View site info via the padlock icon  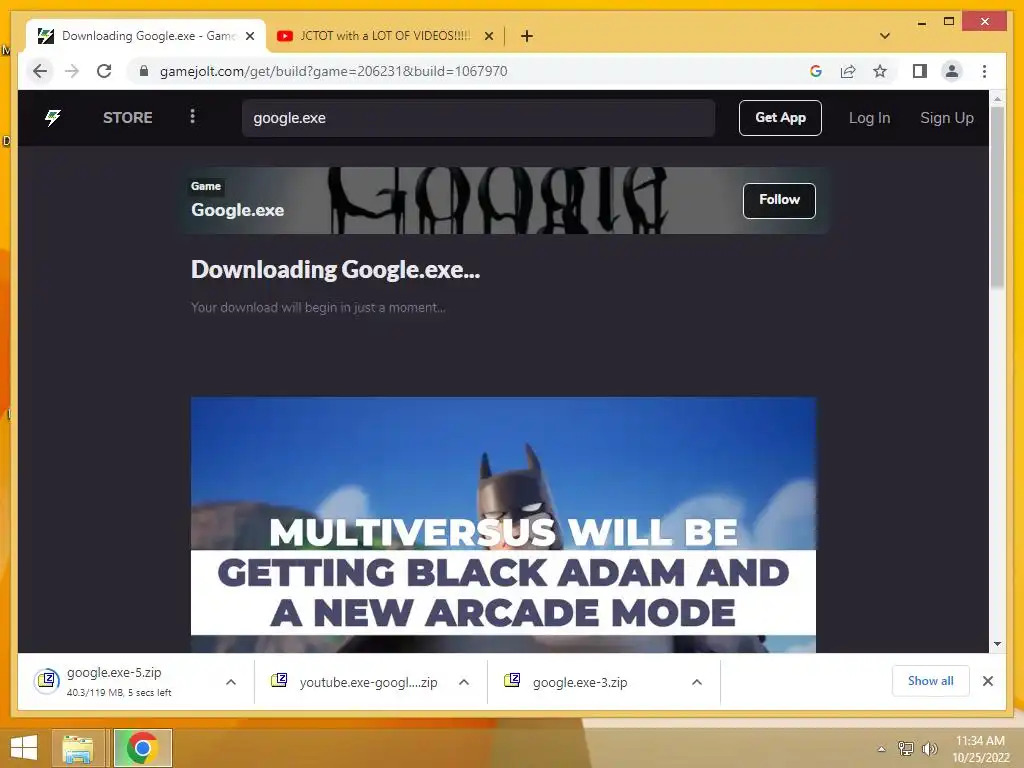(144, 71)
